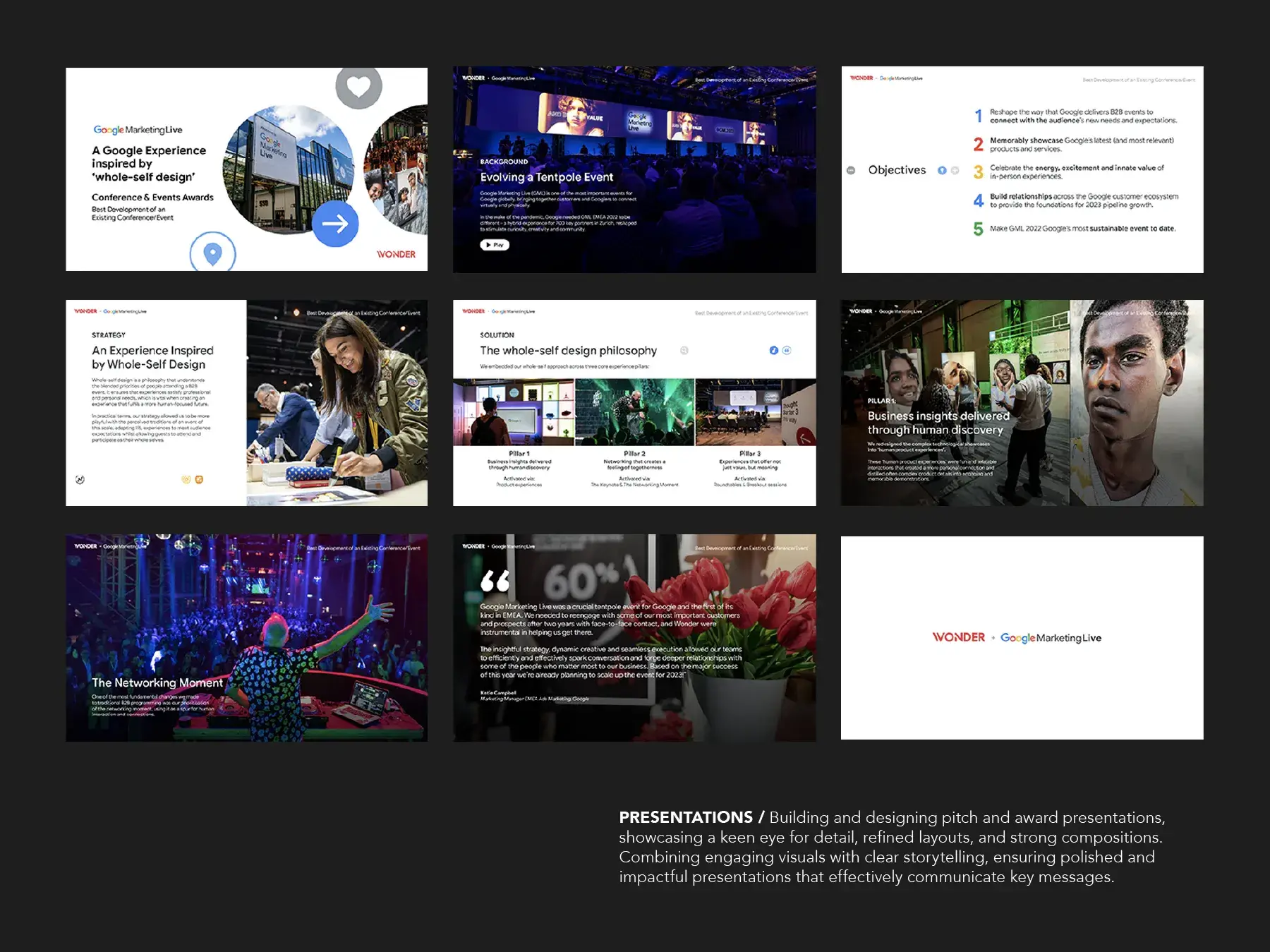Click the Pillar 2 label on the Solution slide
Screen dimensions: 1270x952
tap(634, 454)
